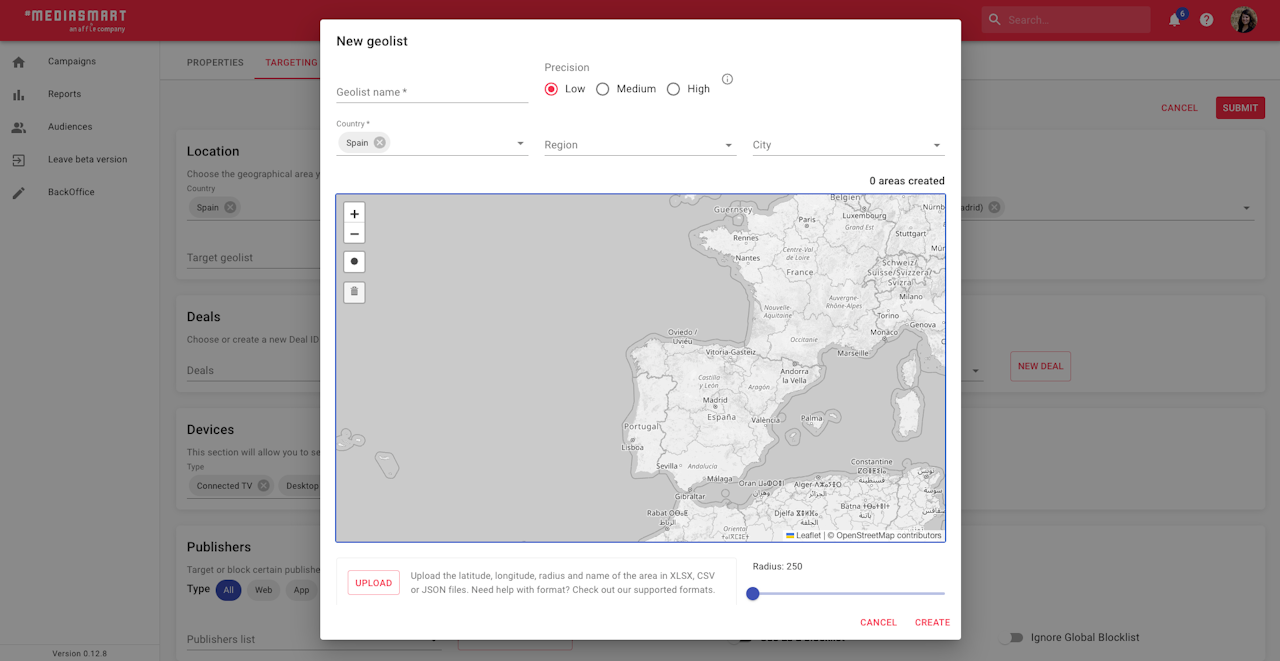Select the draw circle marker tool

pos(354,262)
